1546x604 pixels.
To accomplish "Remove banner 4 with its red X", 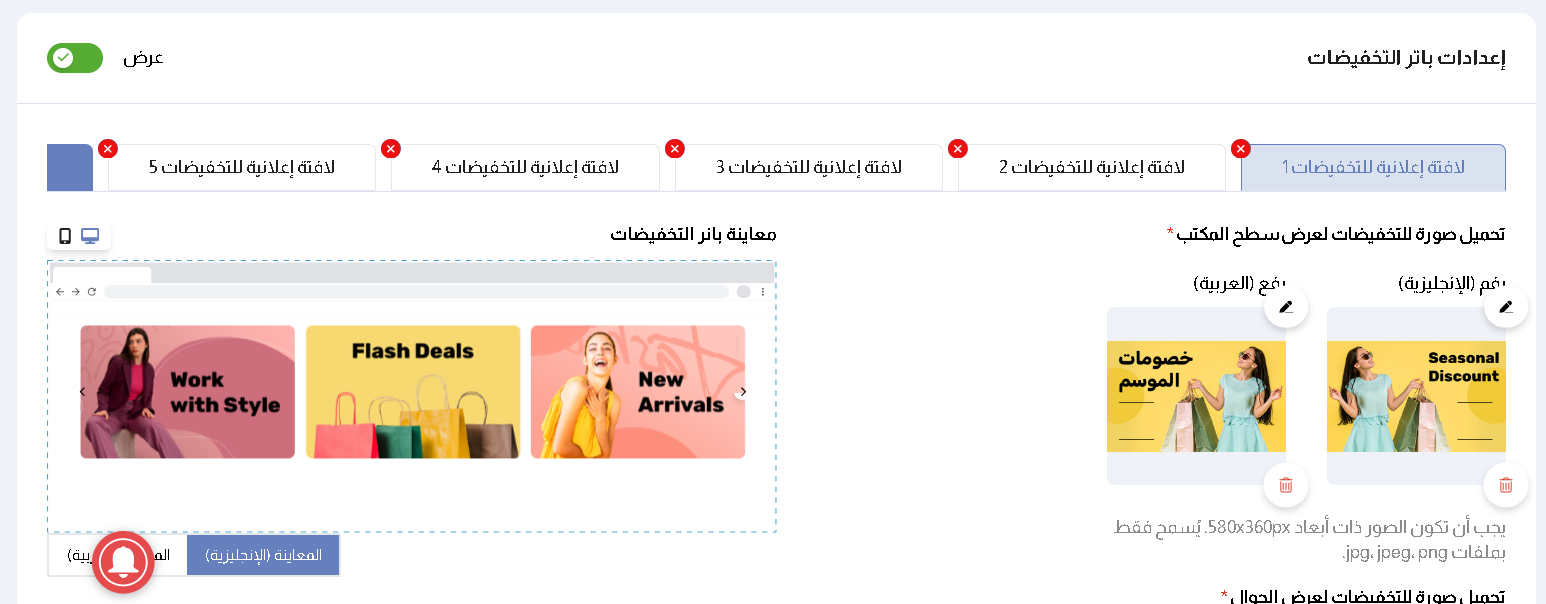I will [391, 149].
